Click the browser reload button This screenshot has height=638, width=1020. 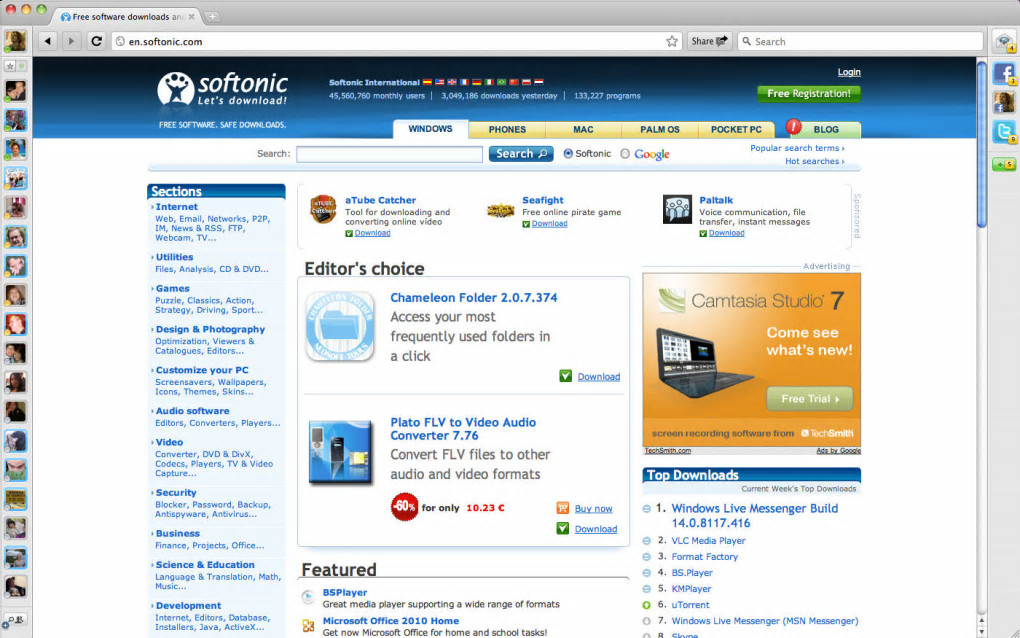pos(96,41)
